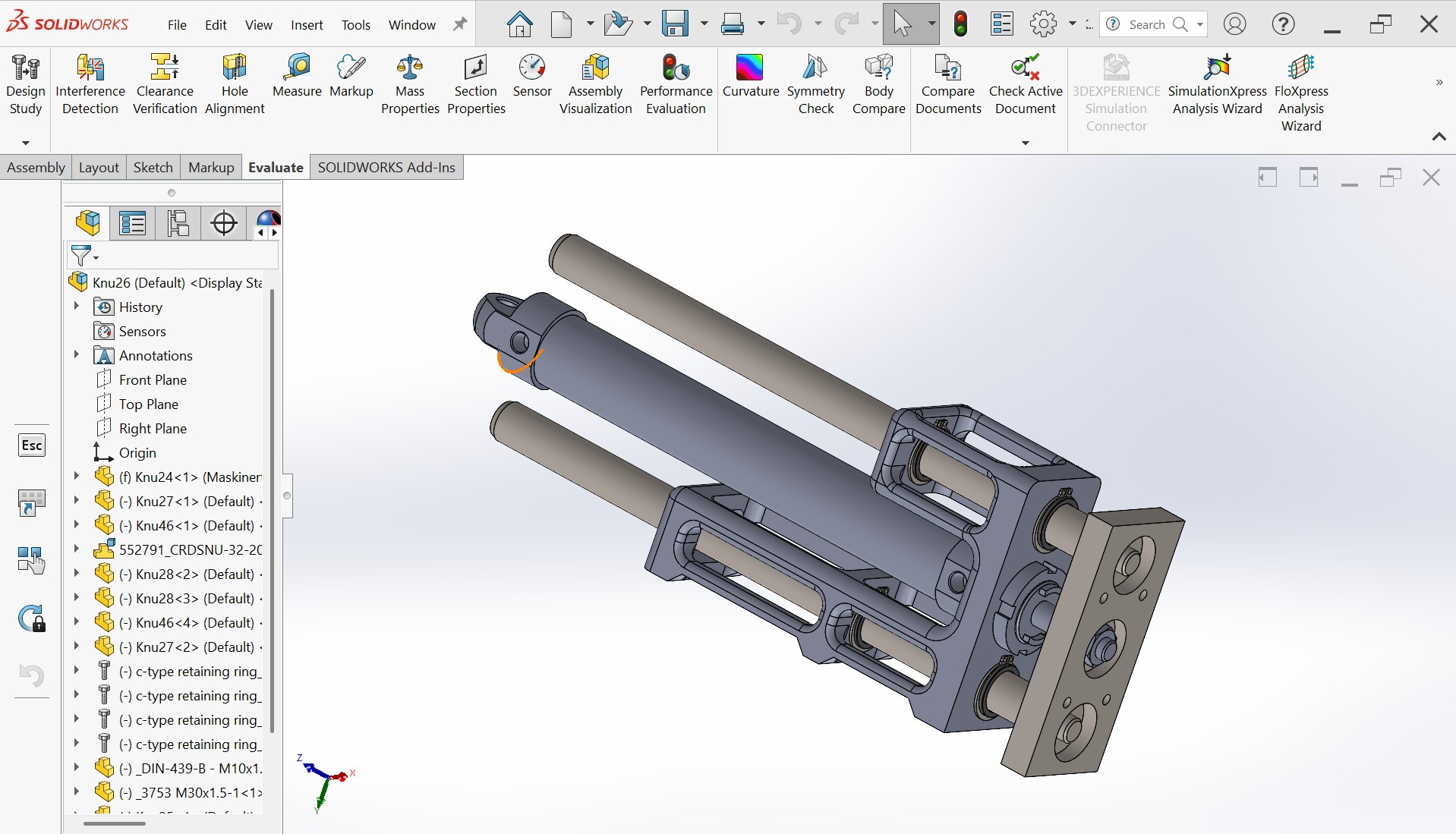Expand the Knu24<1> component node

tap(76, 477)
